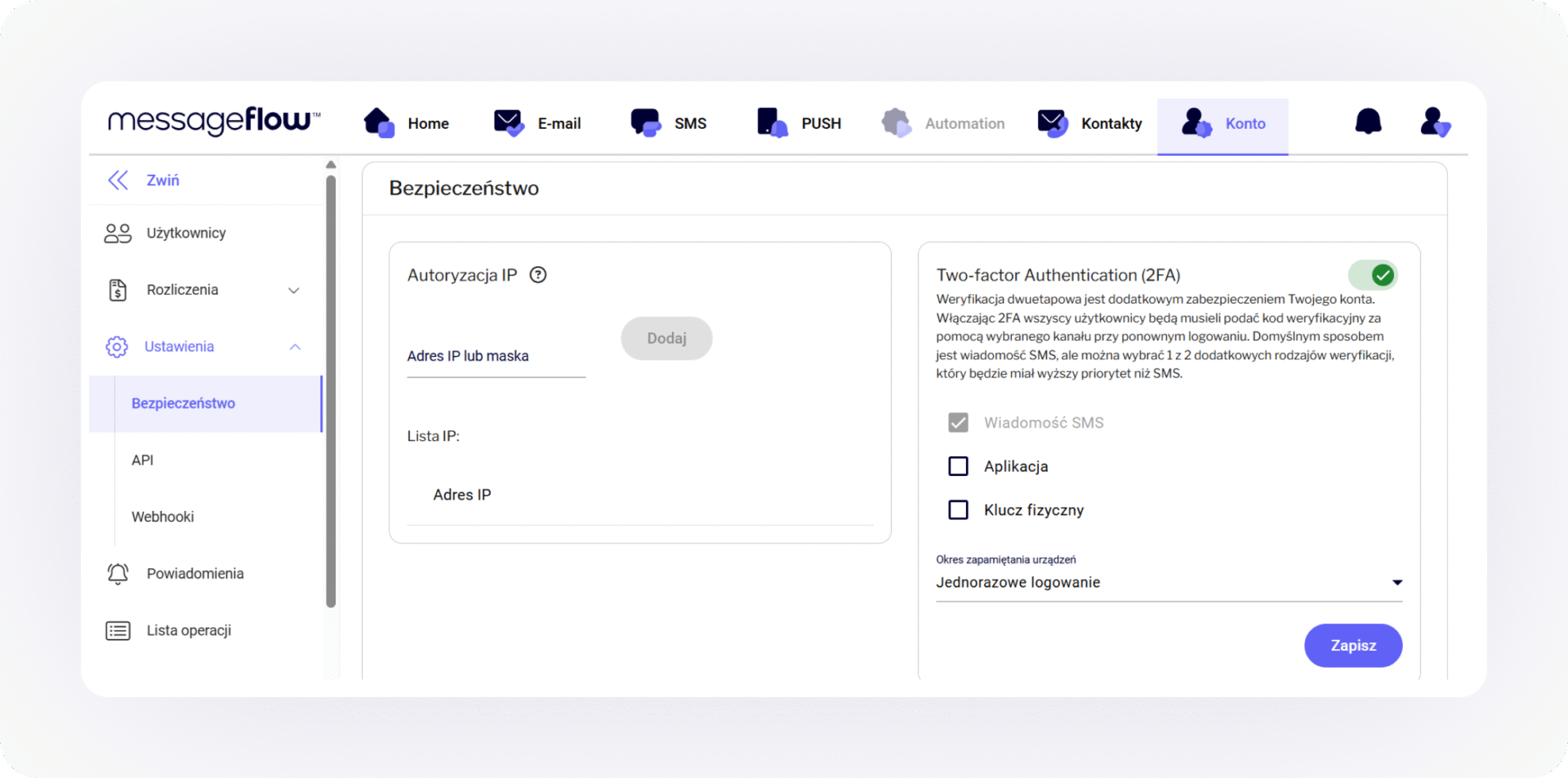
Task: Open the user profile icon
Action: point(1434,122)
